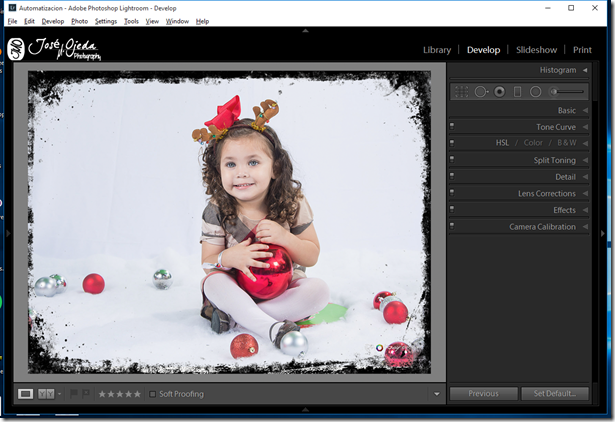Toggle the HSL panel on/off switch
This screenshot has width=615, height=422.
coord(452,143)
